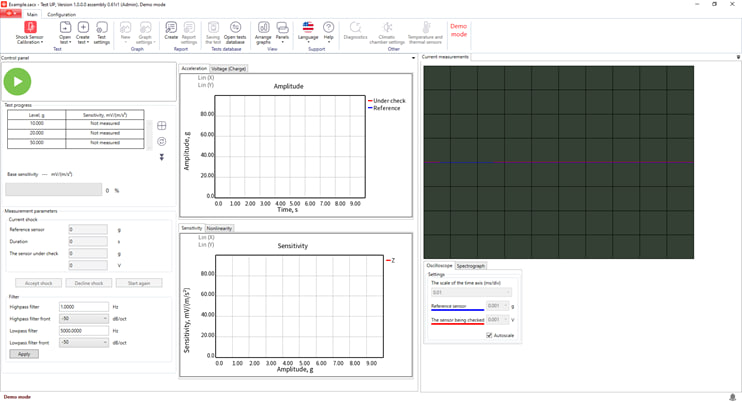Switch to the Configuration ribbon tab
This screenshot has width=742, height=402.
[x=62, y=14]
